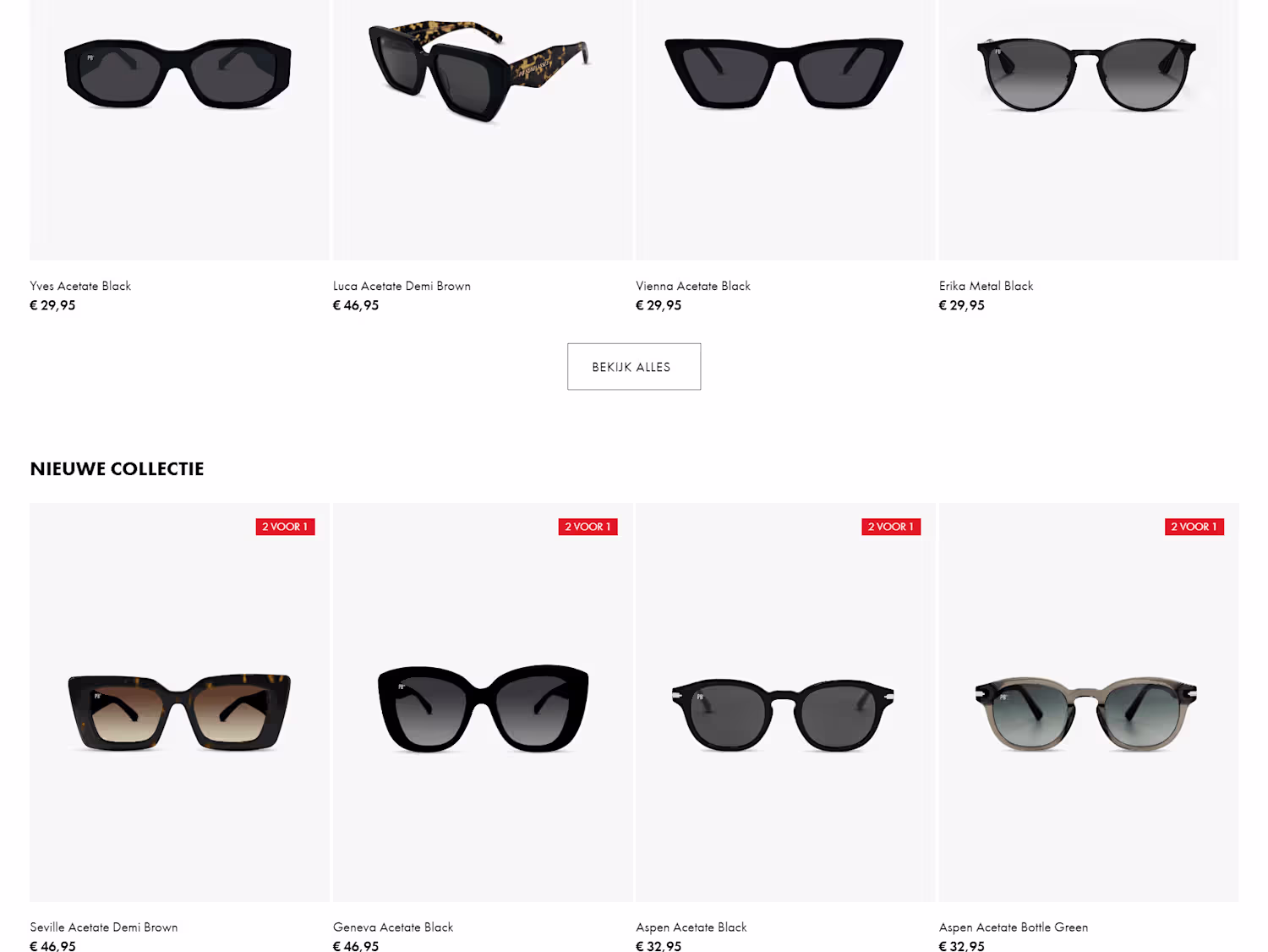
Task: Click the BEKIJK ALLES button
Action: [x=634, y=367]
